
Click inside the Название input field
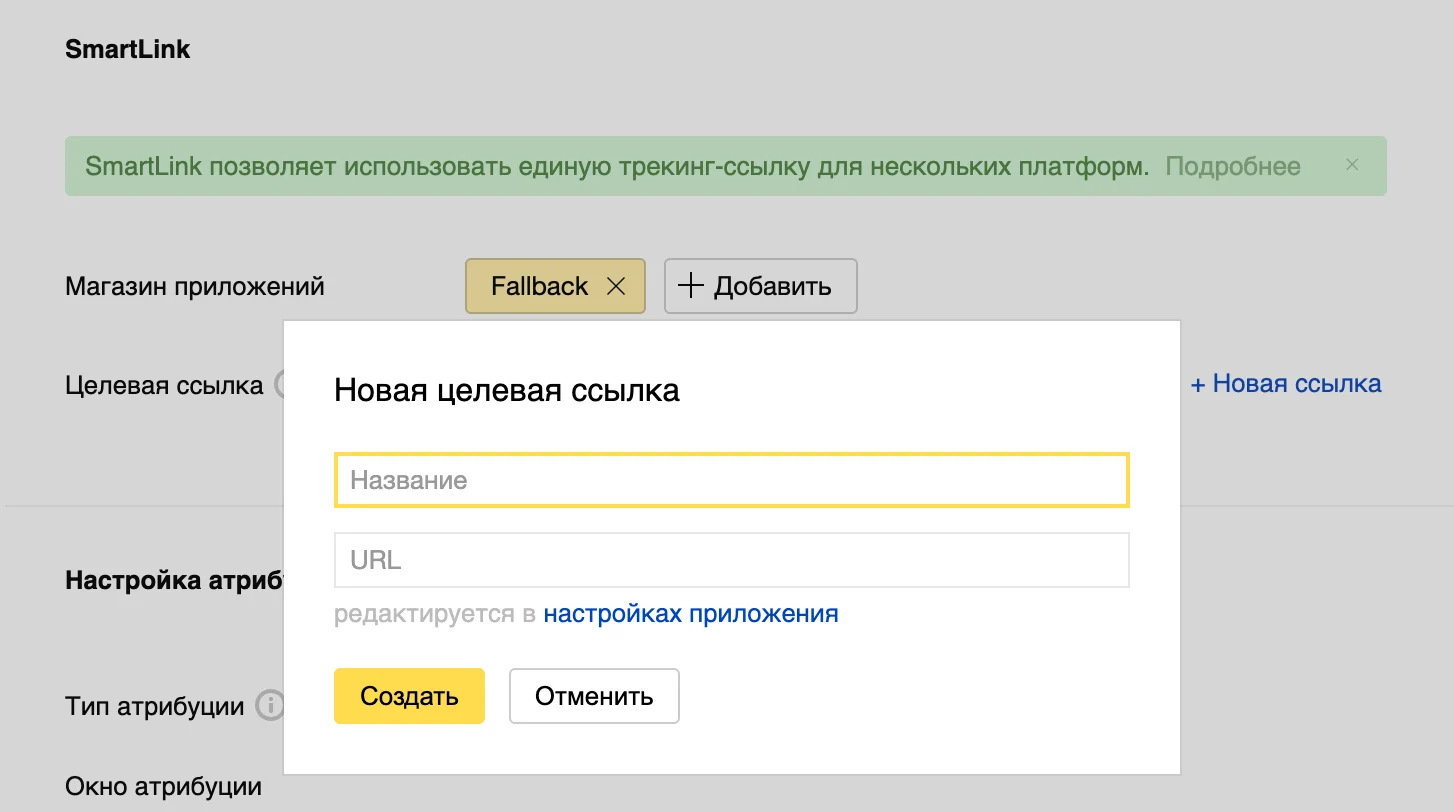[731, 480]
